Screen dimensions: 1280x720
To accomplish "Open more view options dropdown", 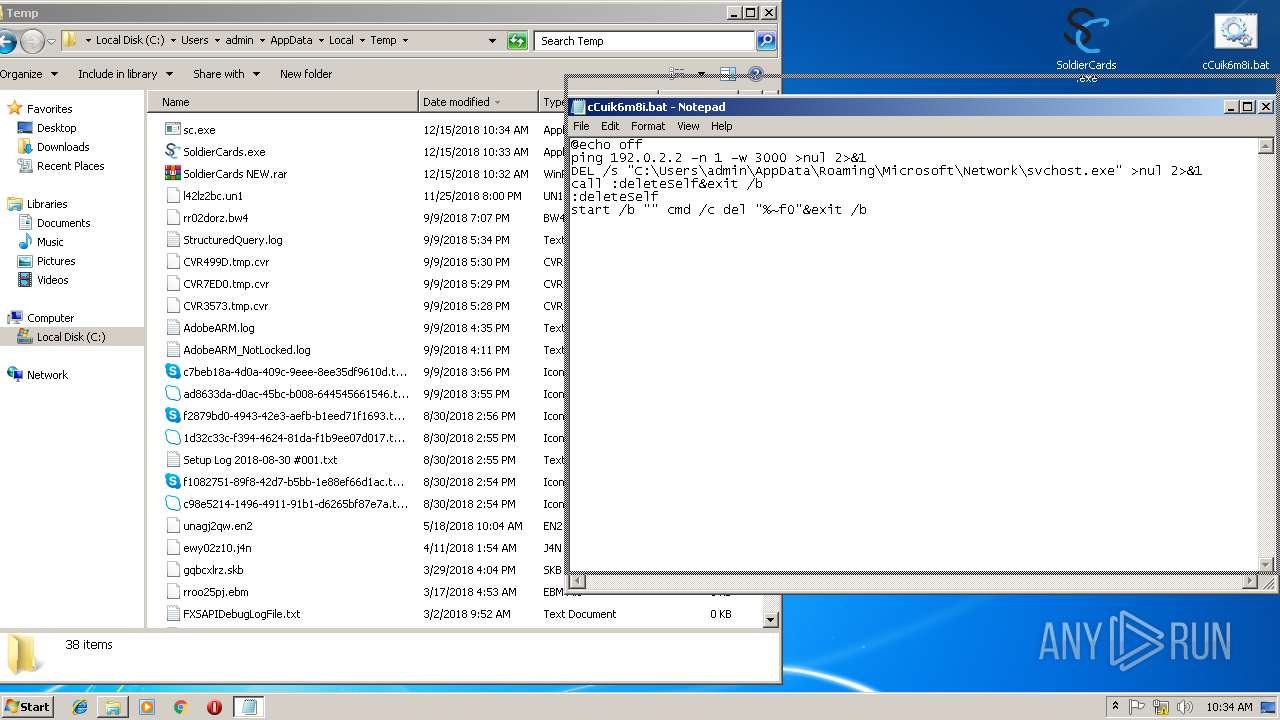I will click(701, 74).
